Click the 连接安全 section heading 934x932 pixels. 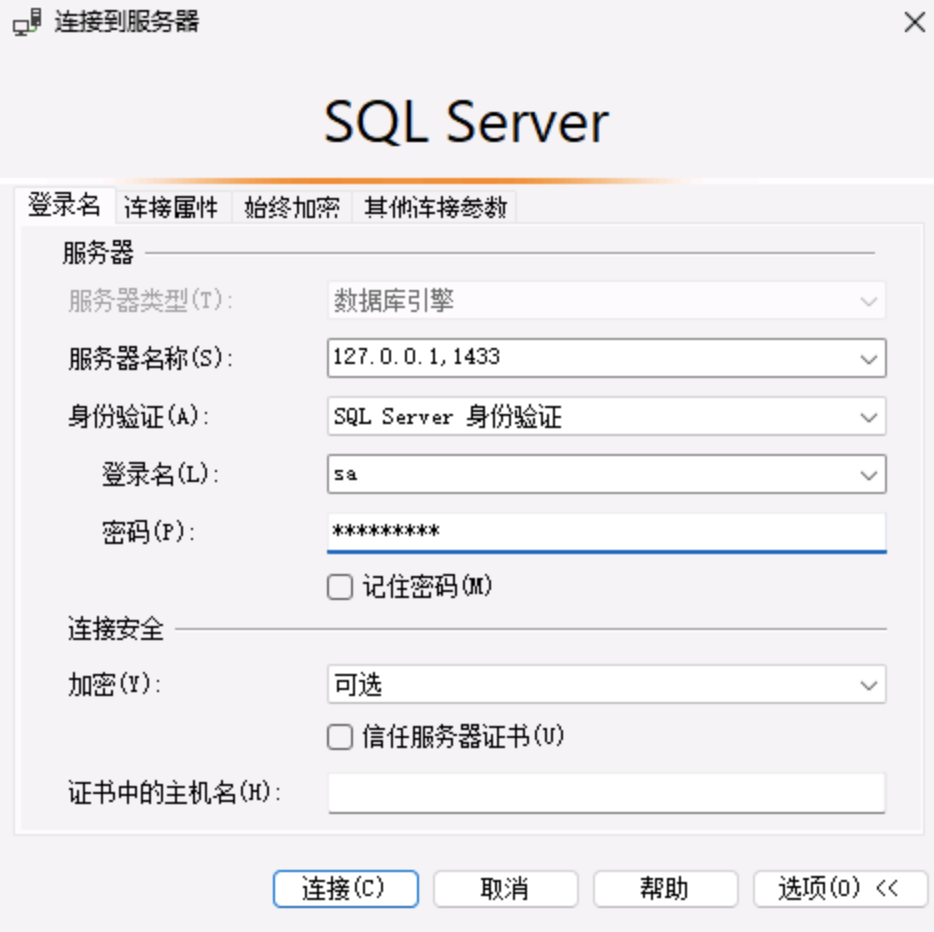[x=116, y=629]
